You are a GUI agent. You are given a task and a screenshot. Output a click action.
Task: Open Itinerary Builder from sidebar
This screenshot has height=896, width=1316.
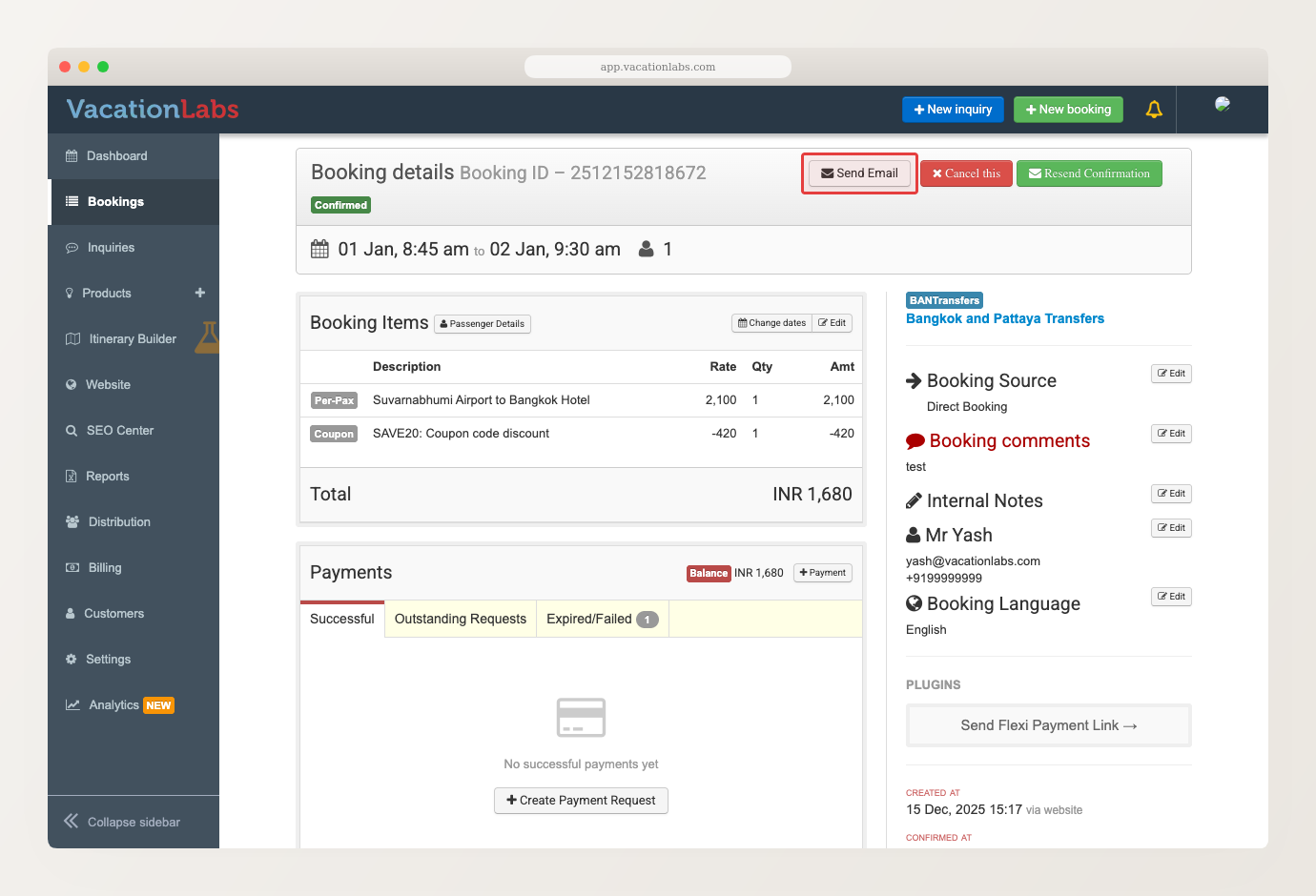(134, 339)
